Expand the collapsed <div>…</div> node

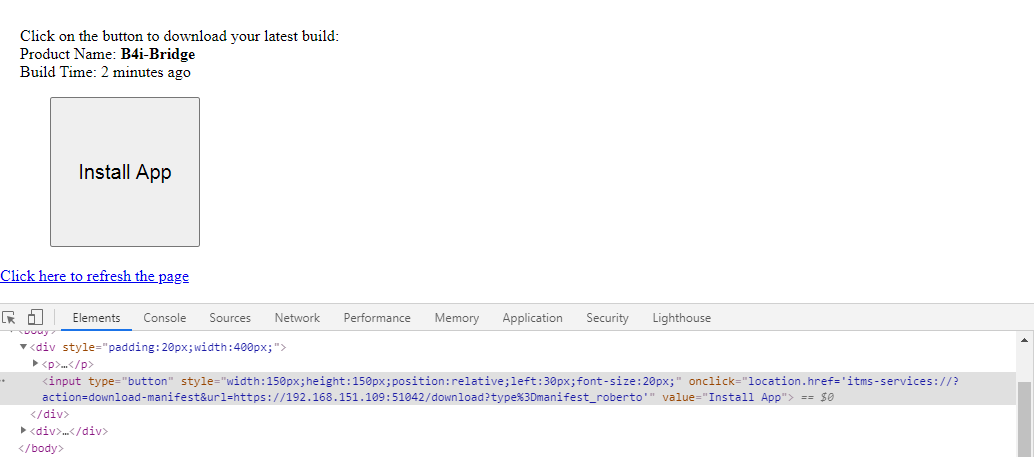24,431
